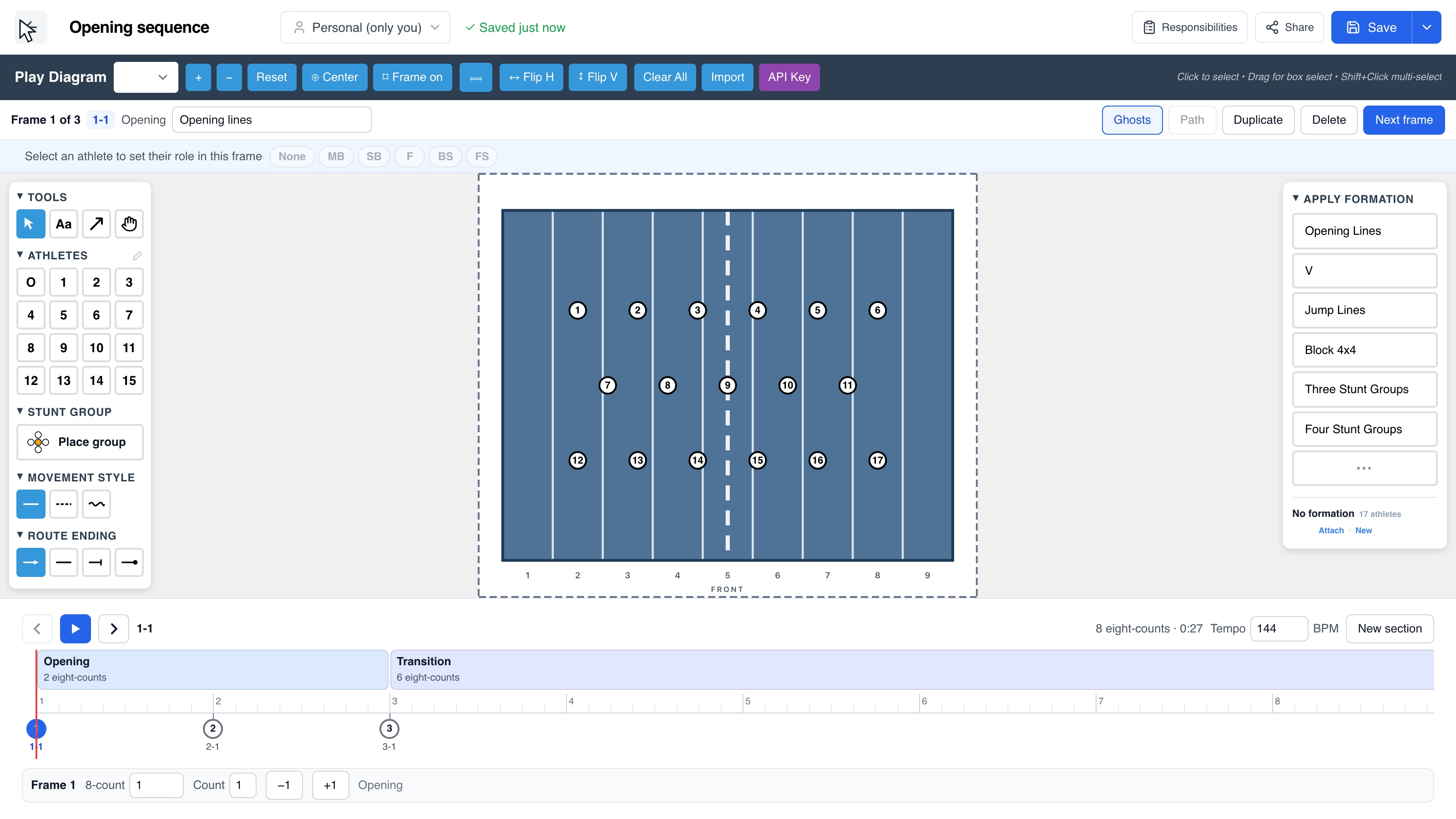Toggle Frame on button
Image resolution: width=1456 pixels, height=819 pixels.
(412, 77)
